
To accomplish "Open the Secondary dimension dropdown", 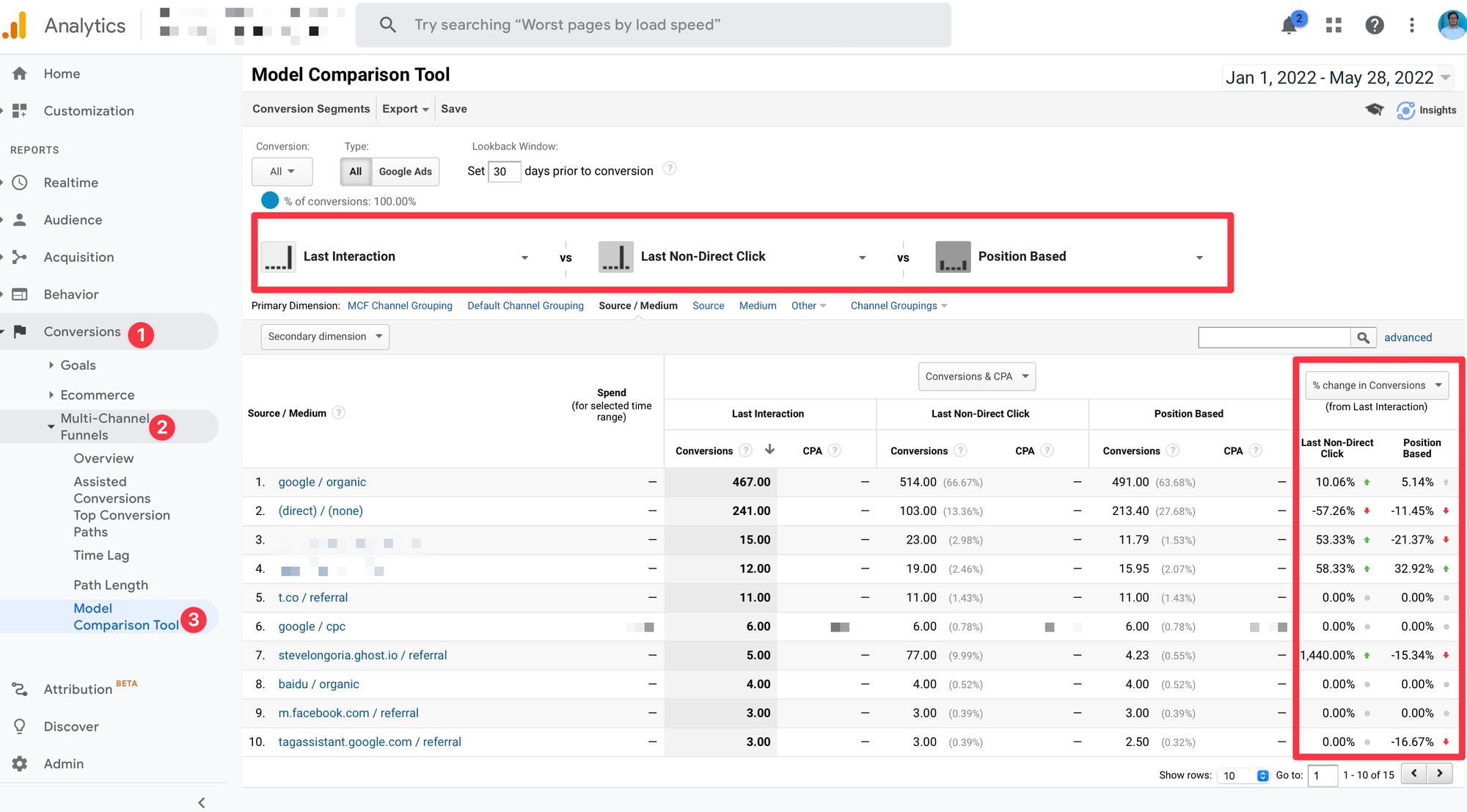I will pos(325,337).
